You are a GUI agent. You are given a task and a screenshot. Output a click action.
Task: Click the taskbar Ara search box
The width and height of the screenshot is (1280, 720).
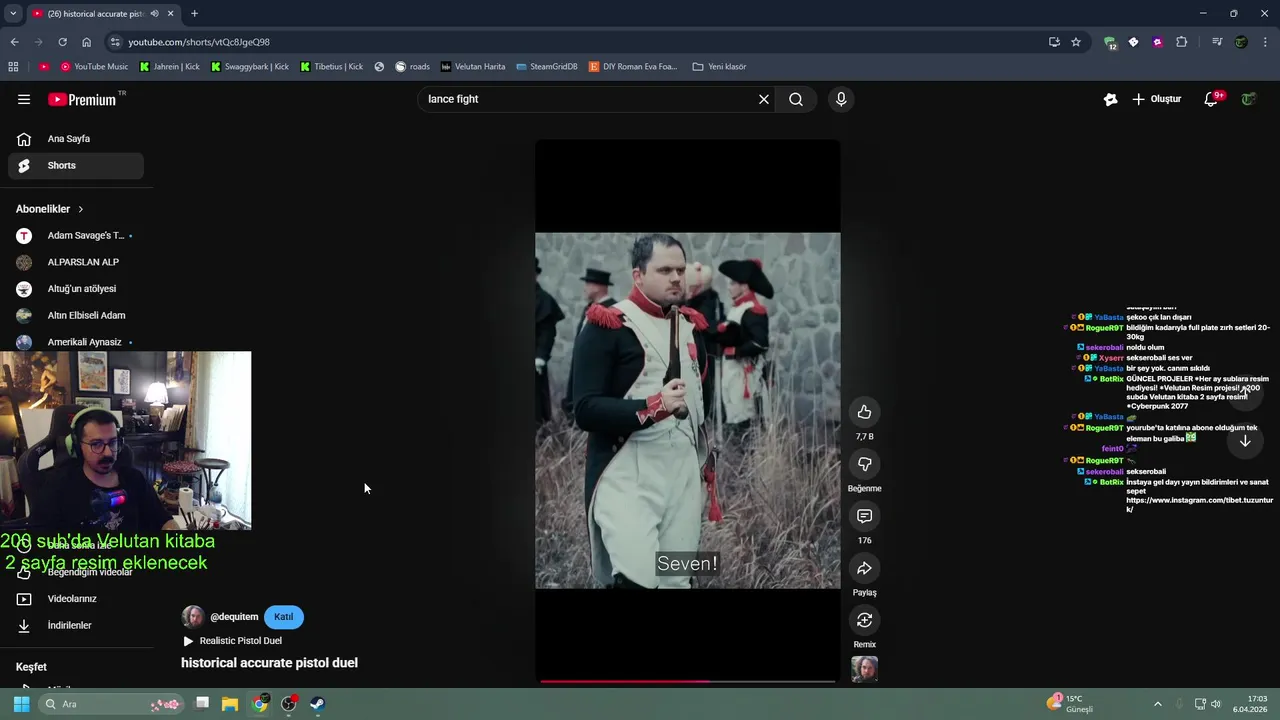point(112,704)
